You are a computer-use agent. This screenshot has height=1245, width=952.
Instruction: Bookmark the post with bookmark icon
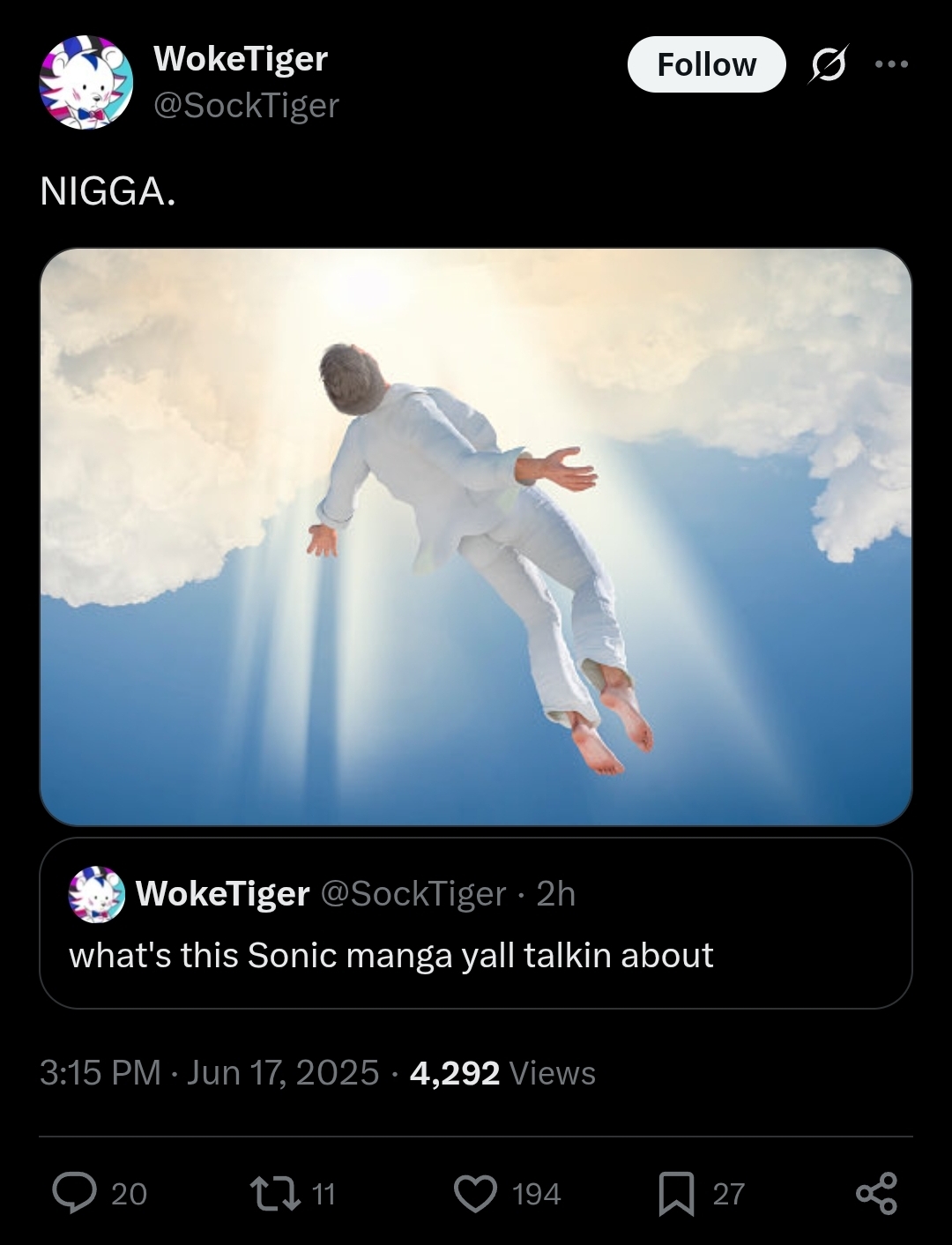point(677,1194)
